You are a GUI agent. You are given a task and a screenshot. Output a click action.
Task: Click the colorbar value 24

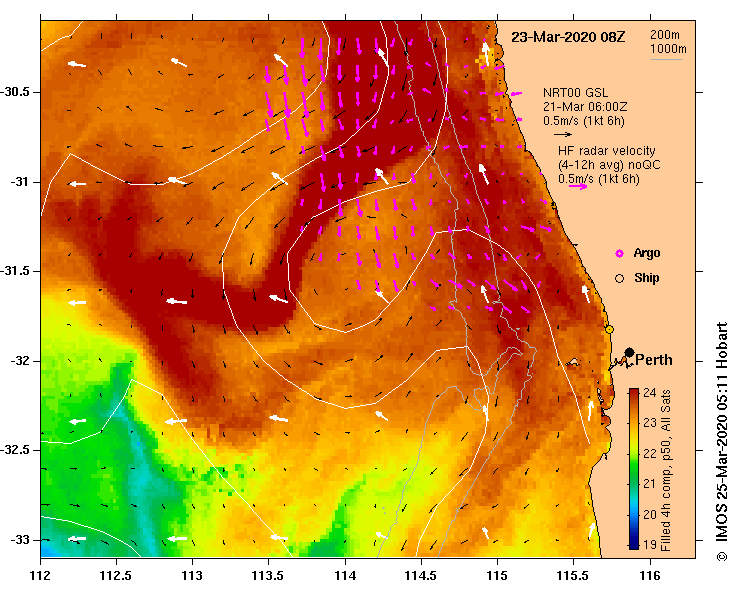tap(649, 393)
